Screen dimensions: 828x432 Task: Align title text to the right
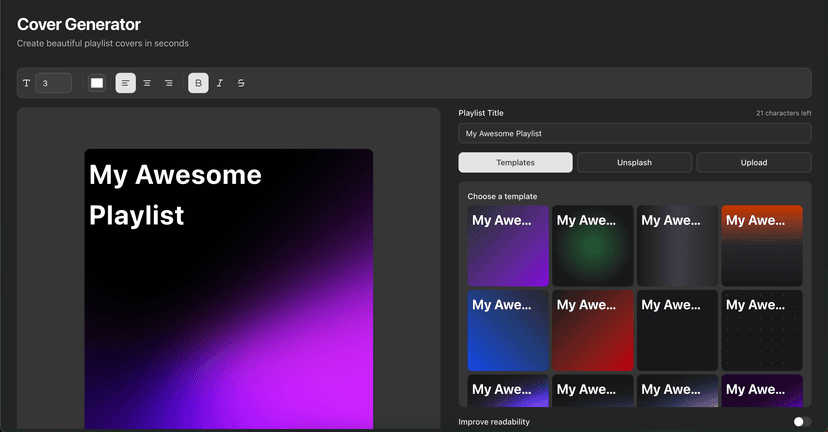tap(169, 83)
